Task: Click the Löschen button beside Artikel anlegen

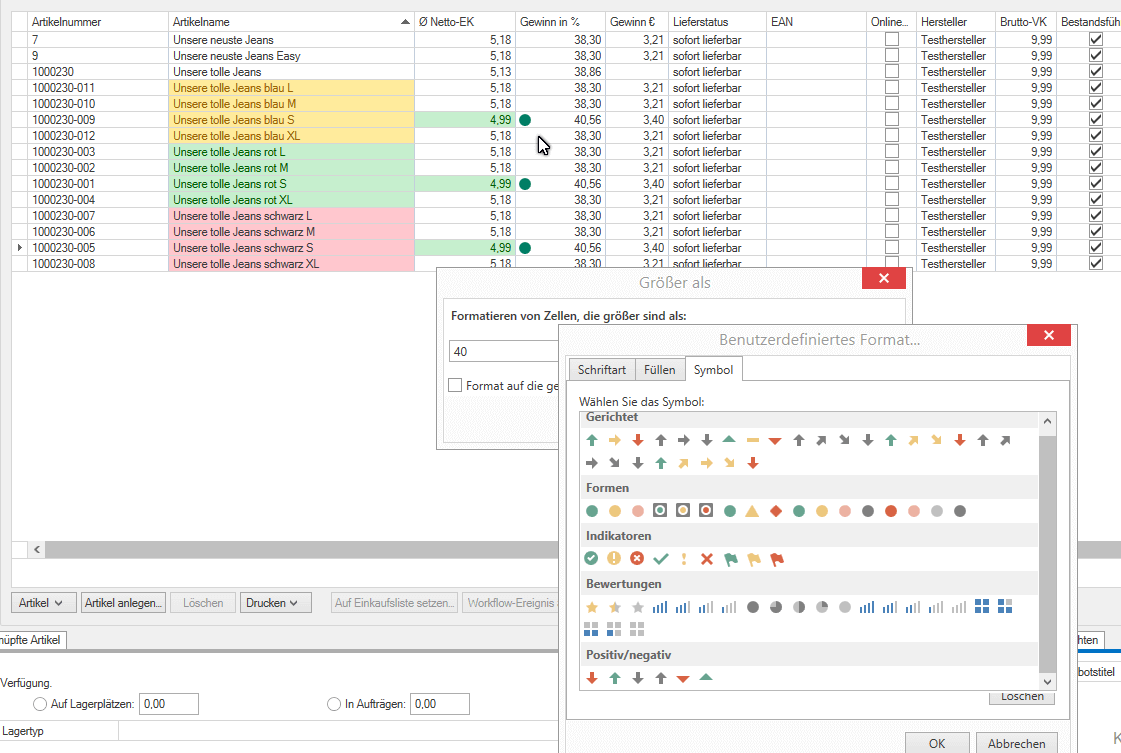Action: pos(203,603)
